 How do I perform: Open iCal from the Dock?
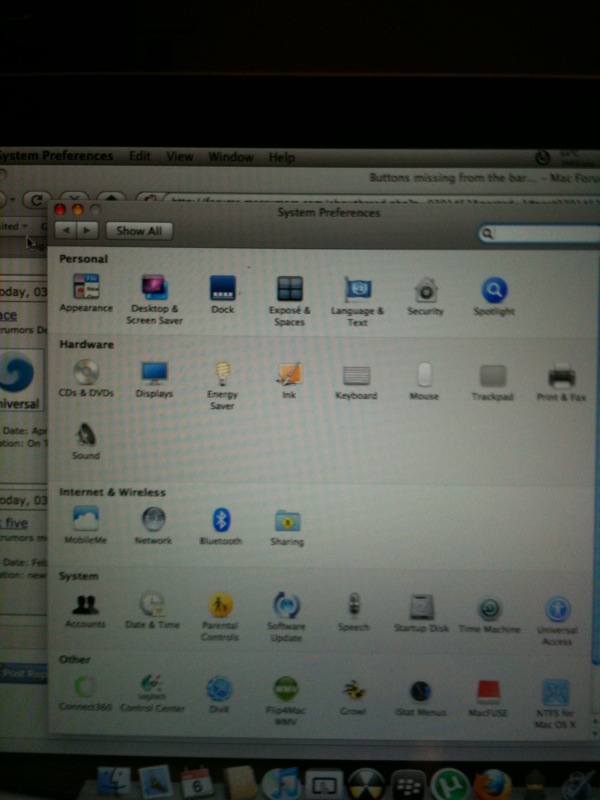coord(196,783)
